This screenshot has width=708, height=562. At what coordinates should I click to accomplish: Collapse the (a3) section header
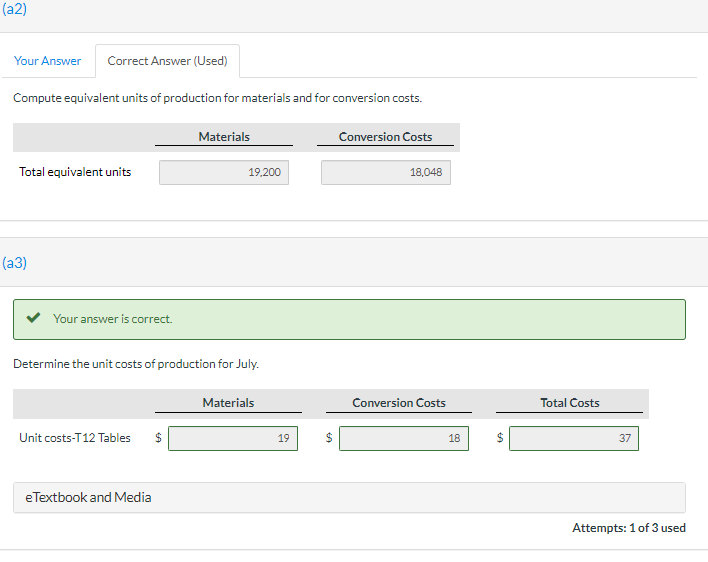pos(15,263)
